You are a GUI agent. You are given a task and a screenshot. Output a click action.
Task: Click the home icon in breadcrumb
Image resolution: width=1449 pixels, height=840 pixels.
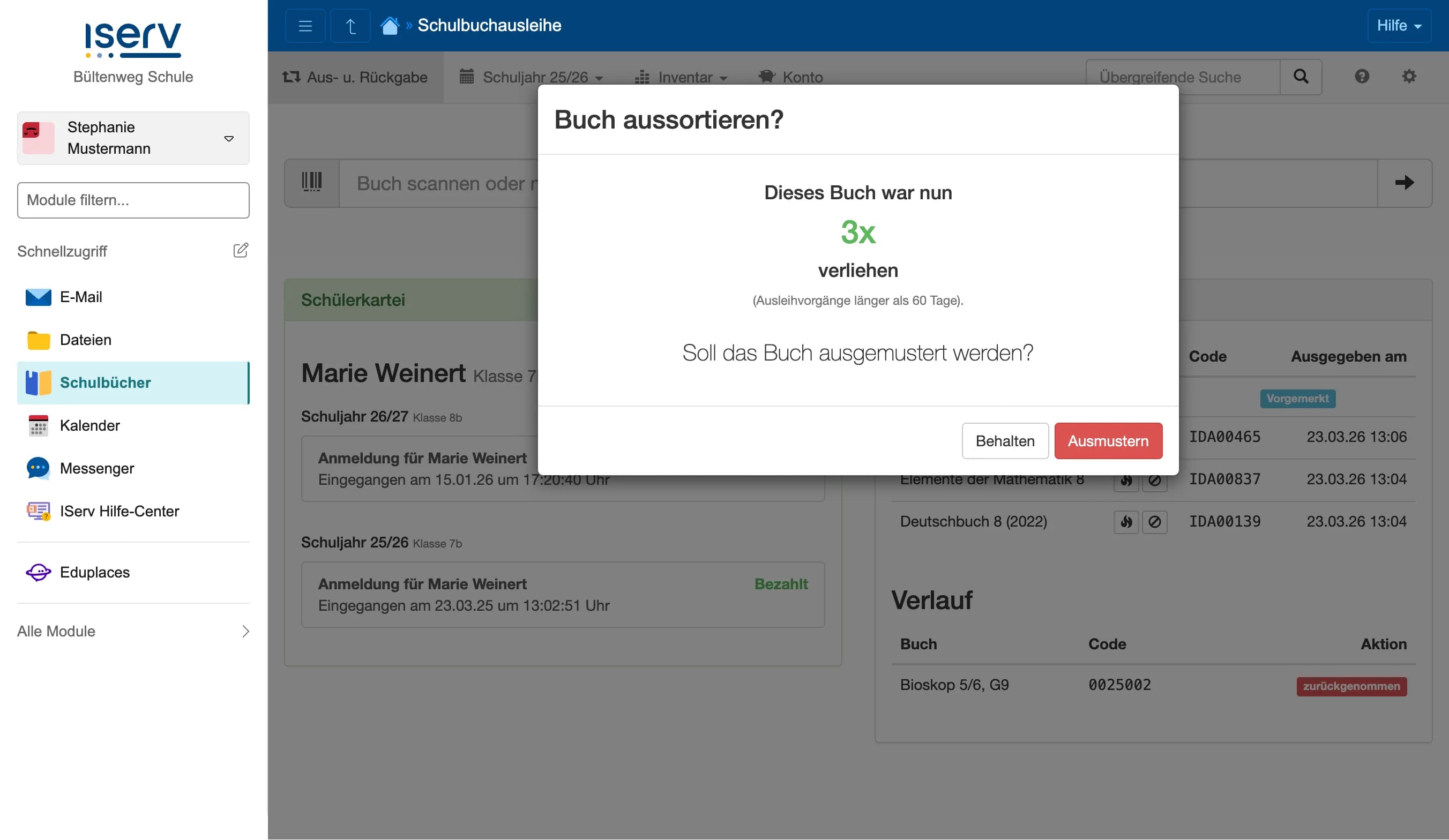[389, 26]
